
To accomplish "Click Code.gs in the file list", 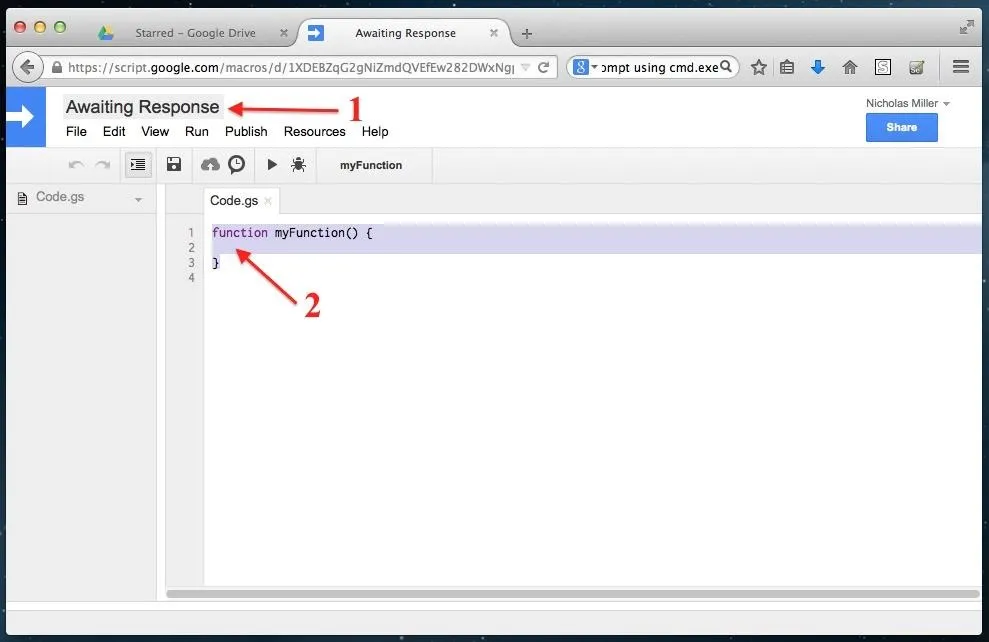I will click(60, 197).
